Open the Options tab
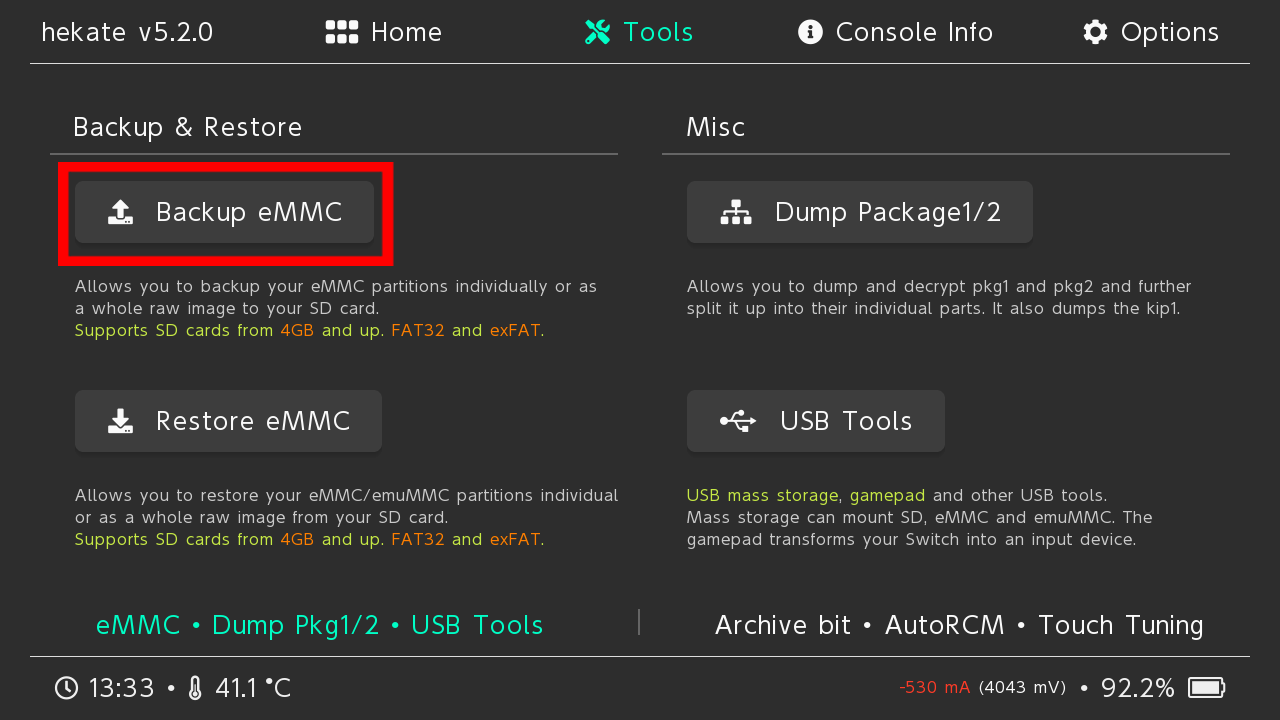Image resolution: width=1280 pixels, height=720 pixels. (x=1151, y=32)
